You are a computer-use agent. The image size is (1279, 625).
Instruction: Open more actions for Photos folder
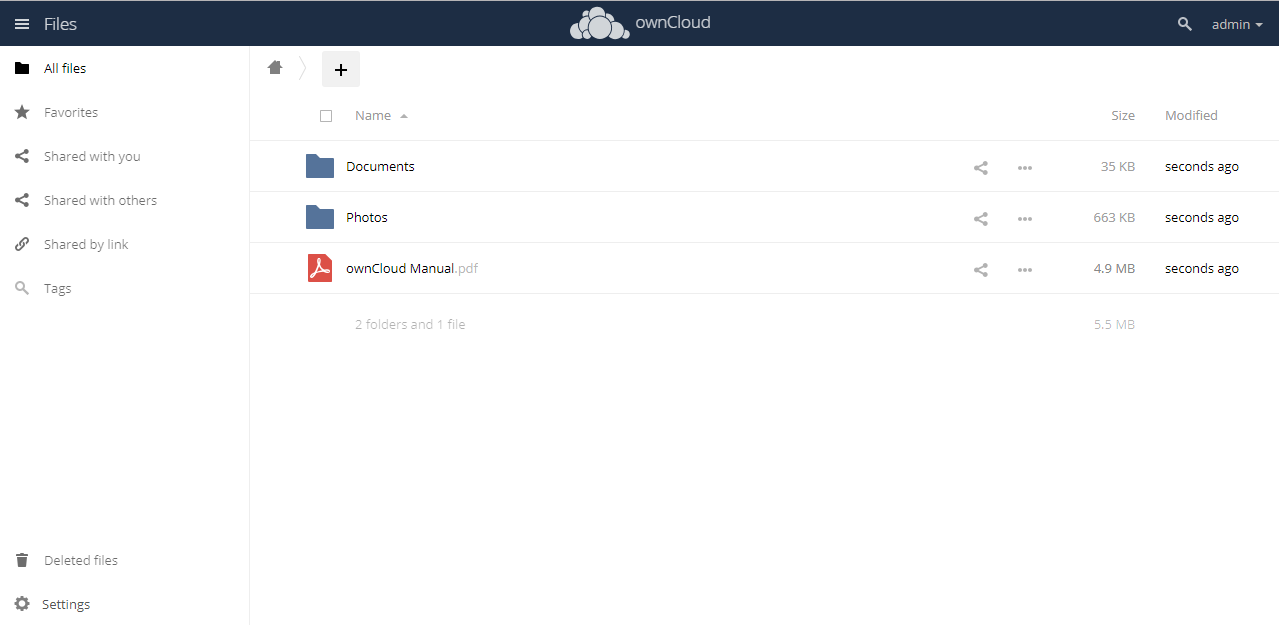[x=1025, y=219]
